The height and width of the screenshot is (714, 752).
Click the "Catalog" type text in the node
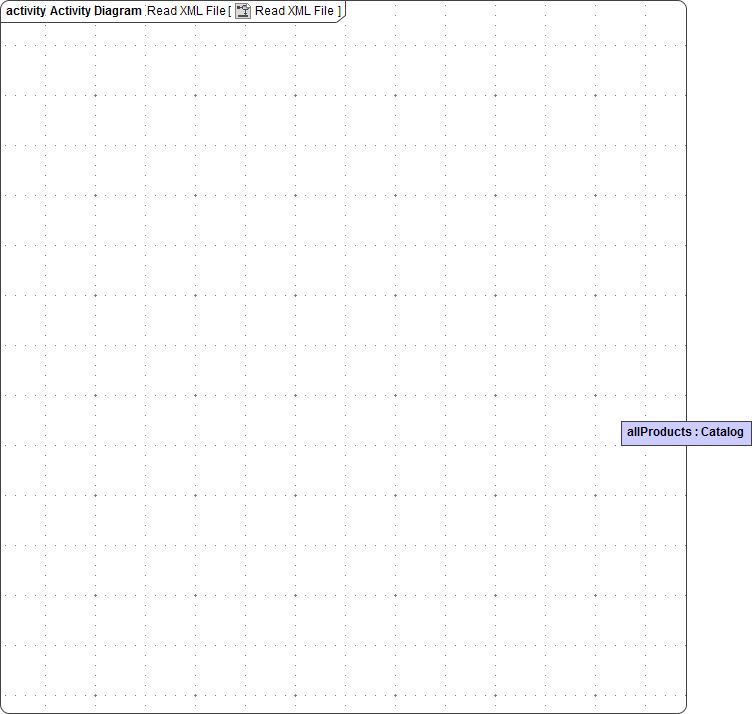coord(722,432)
